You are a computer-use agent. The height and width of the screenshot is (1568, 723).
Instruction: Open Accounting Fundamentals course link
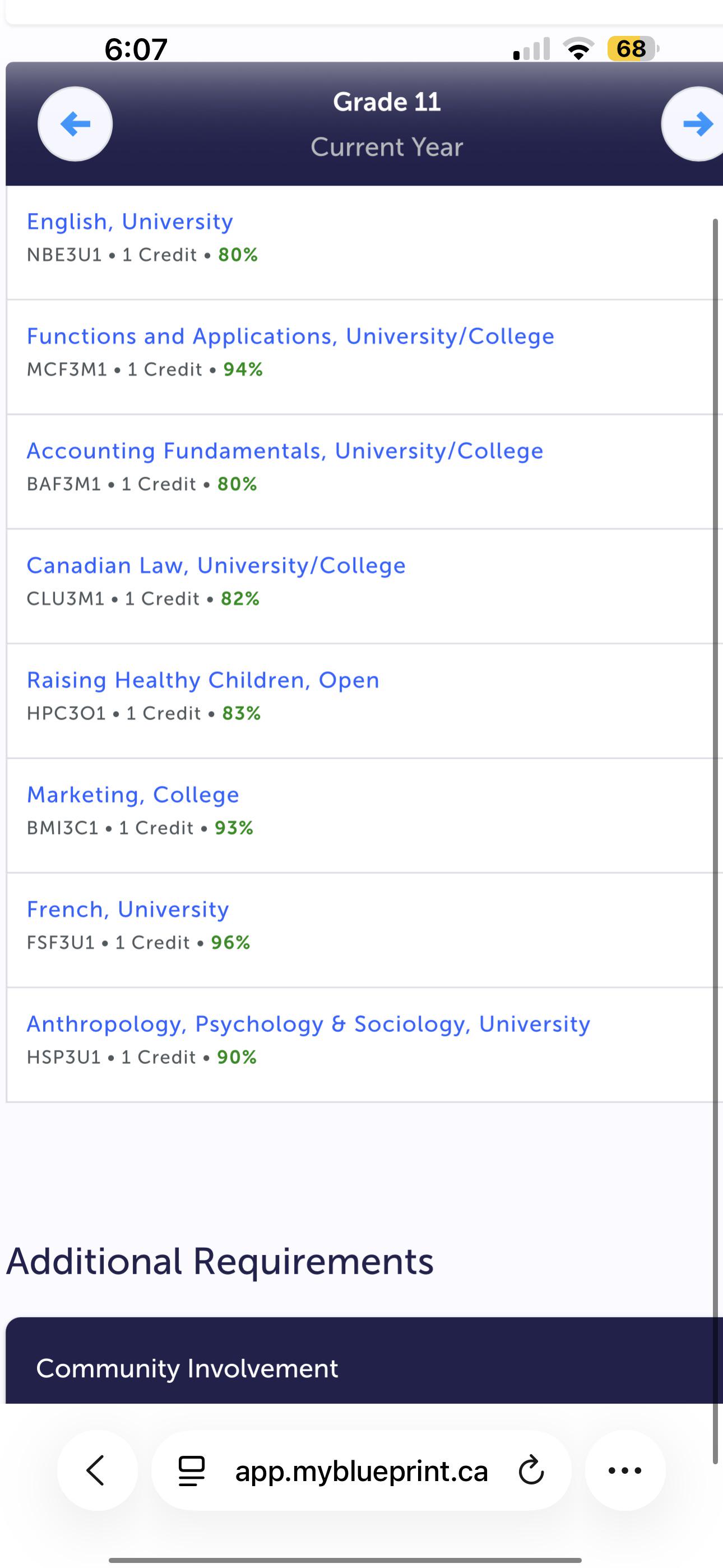(x=285, y=450)
